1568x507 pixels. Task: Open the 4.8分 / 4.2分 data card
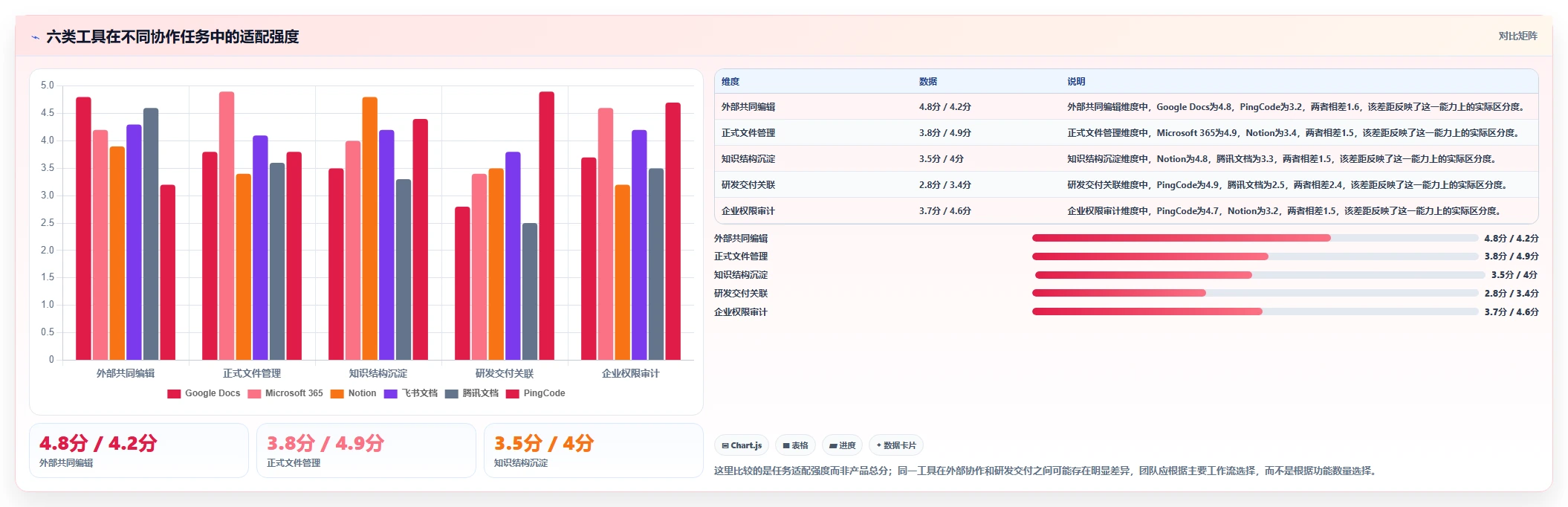[x=139, y=451]
